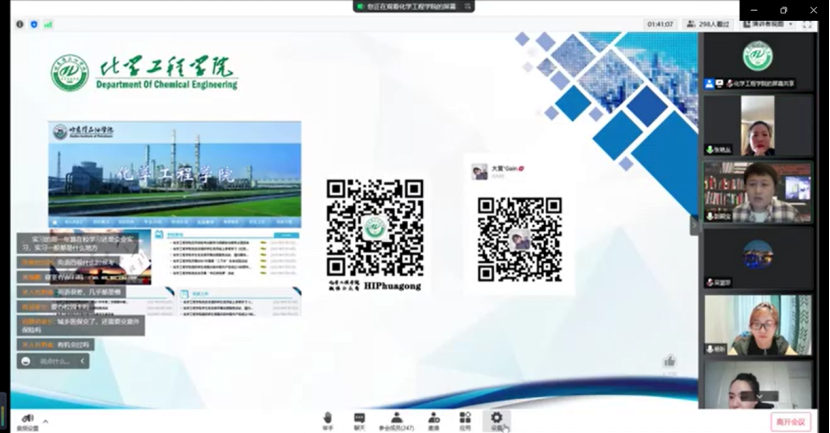Image resolution: width=830 pixels, height=433 pixels.
Task: Click the down chevron on bottom video tile
Action: (x=760, y=396)
